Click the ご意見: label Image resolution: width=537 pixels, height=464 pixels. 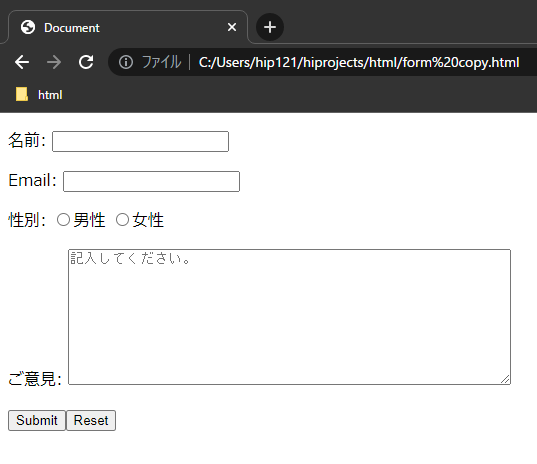(35, 379)
